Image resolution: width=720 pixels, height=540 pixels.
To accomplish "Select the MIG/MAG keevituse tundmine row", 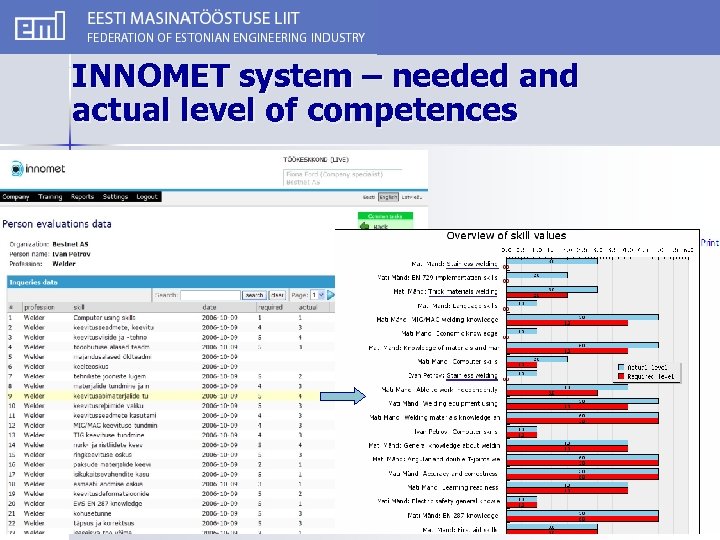I will click(171, 425).
